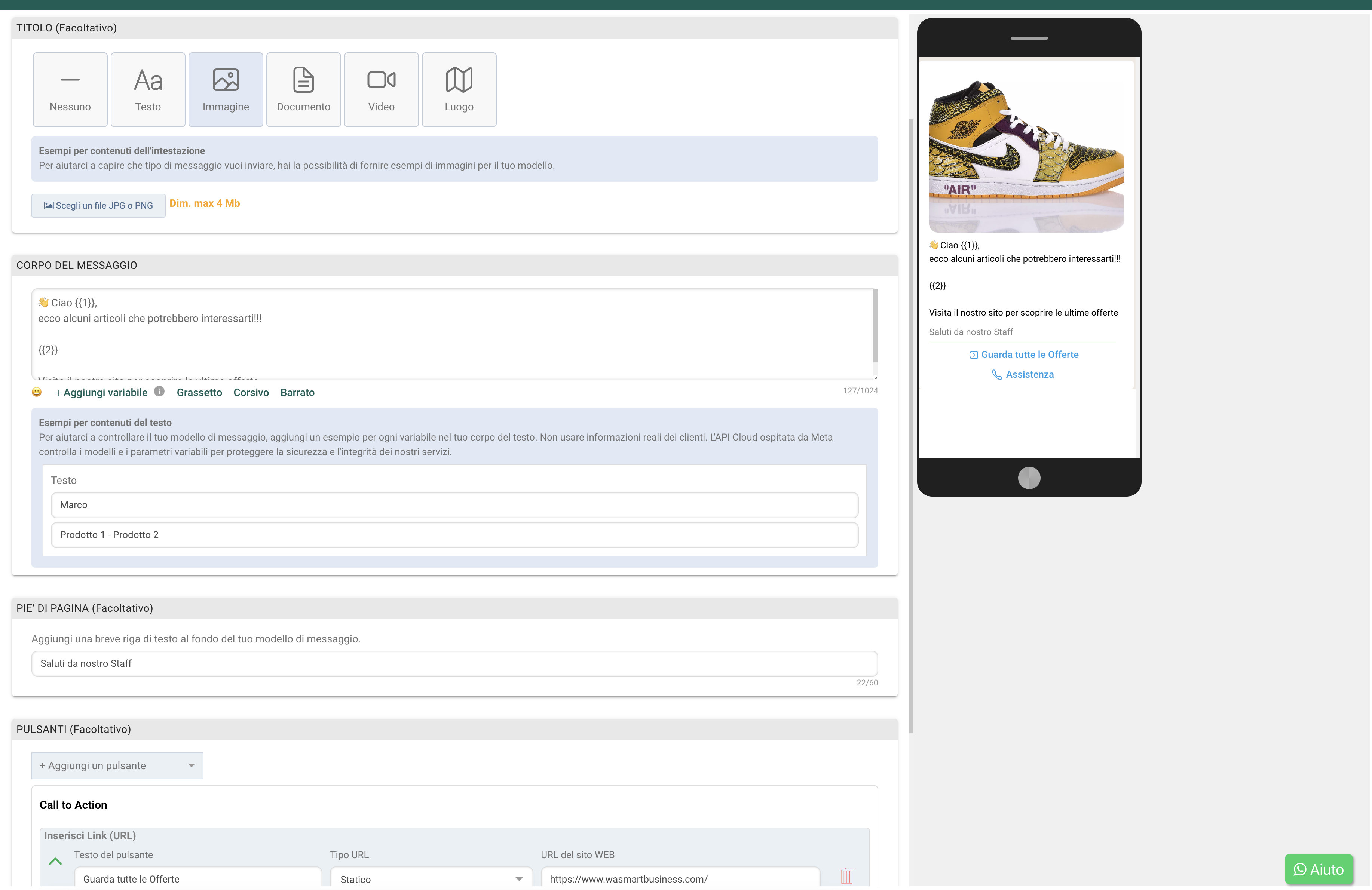The width and height of the screenshot is (1372, 890).
Task: Delete the Call to Action link row
Action: 846,875
